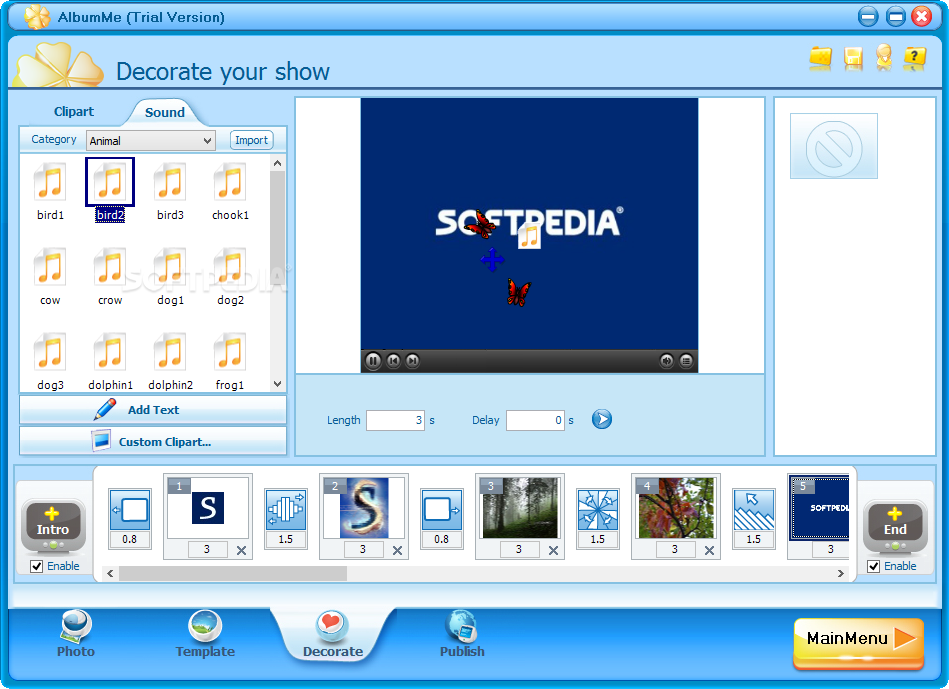Select the bird2 sound clip
949x689 pixels.
(x=110, y=191)
